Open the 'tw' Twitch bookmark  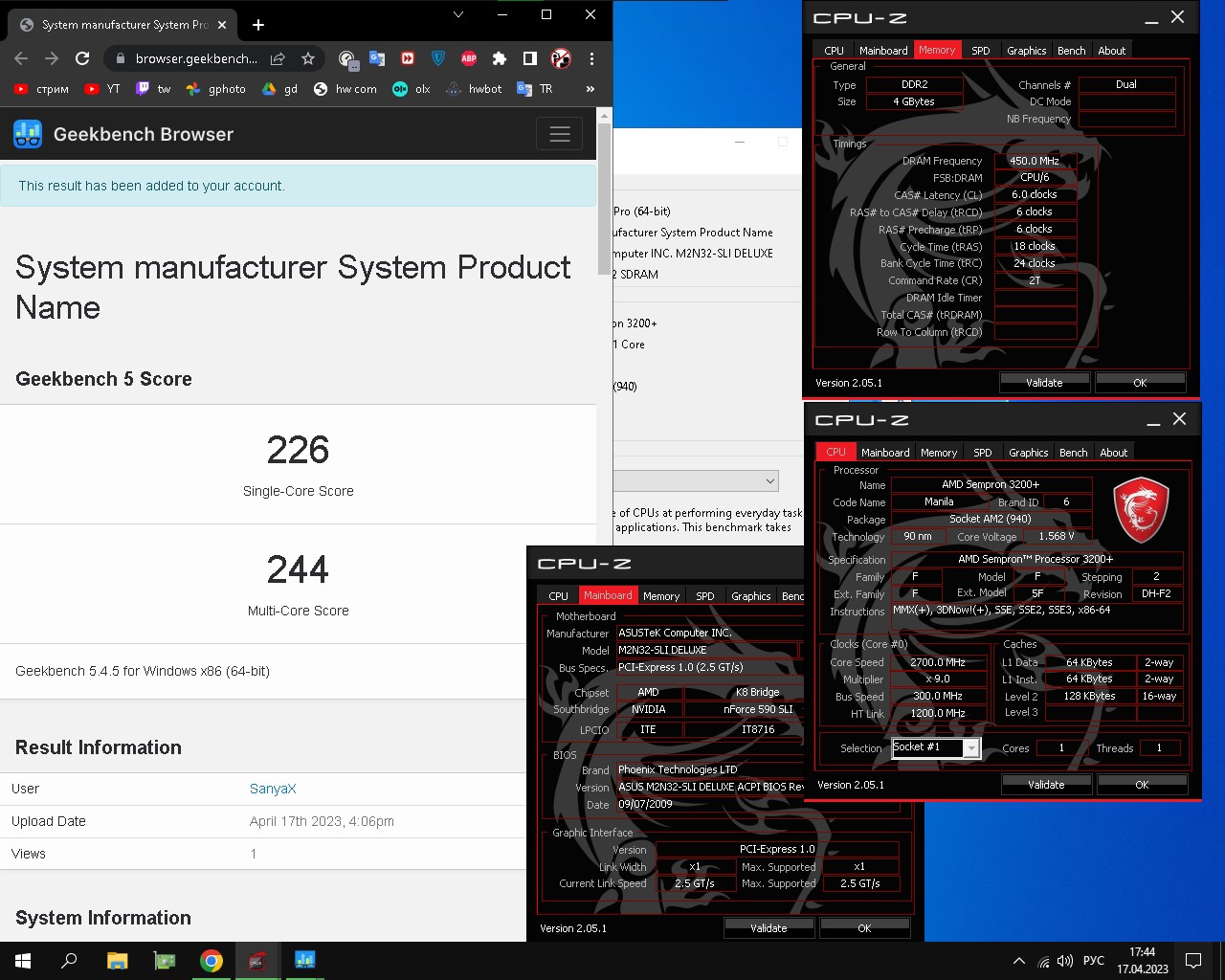coord(153,89)
